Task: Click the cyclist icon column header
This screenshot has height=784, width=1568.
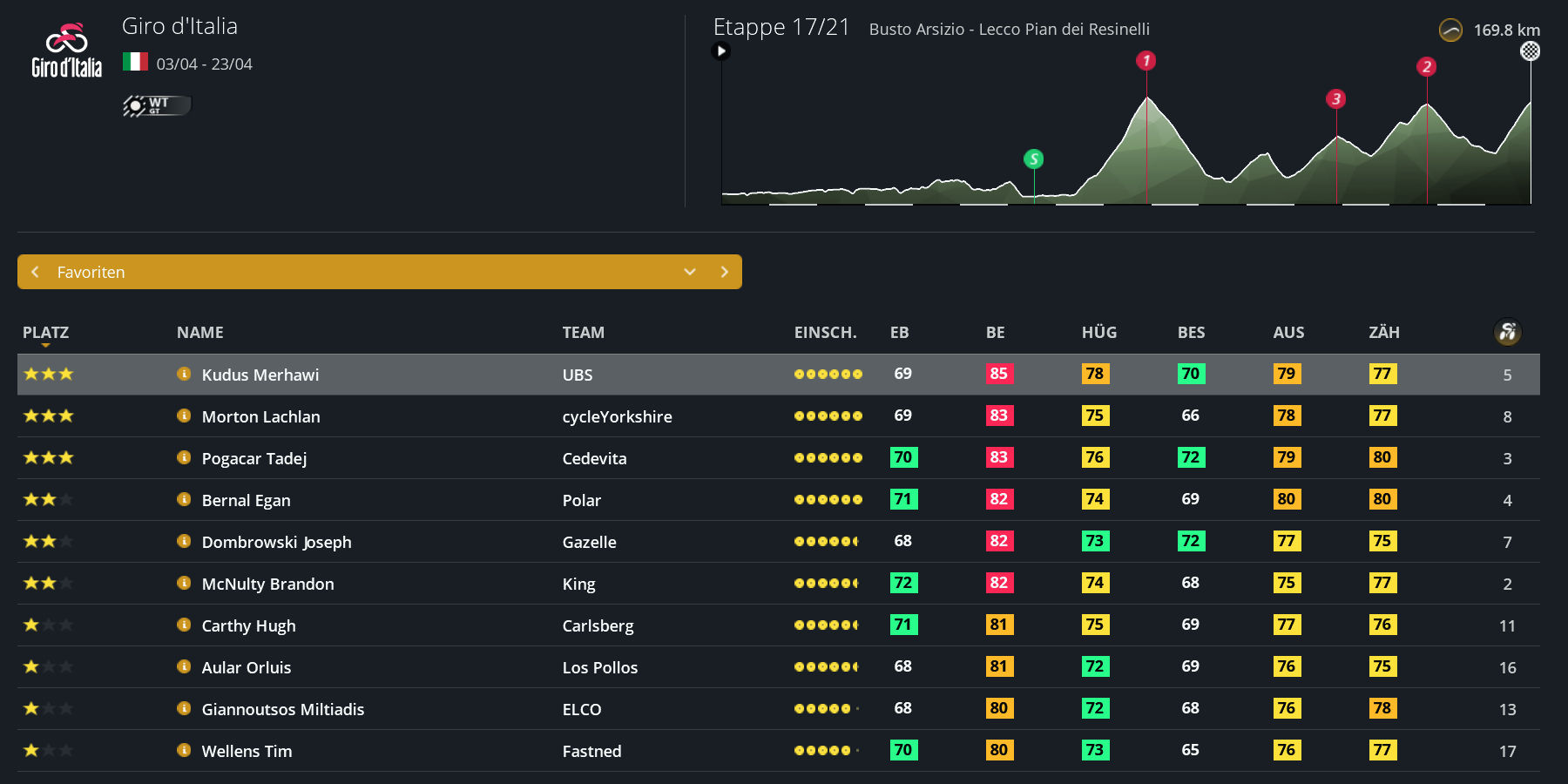Action: pyautogui.click(x=1507, y=332)
